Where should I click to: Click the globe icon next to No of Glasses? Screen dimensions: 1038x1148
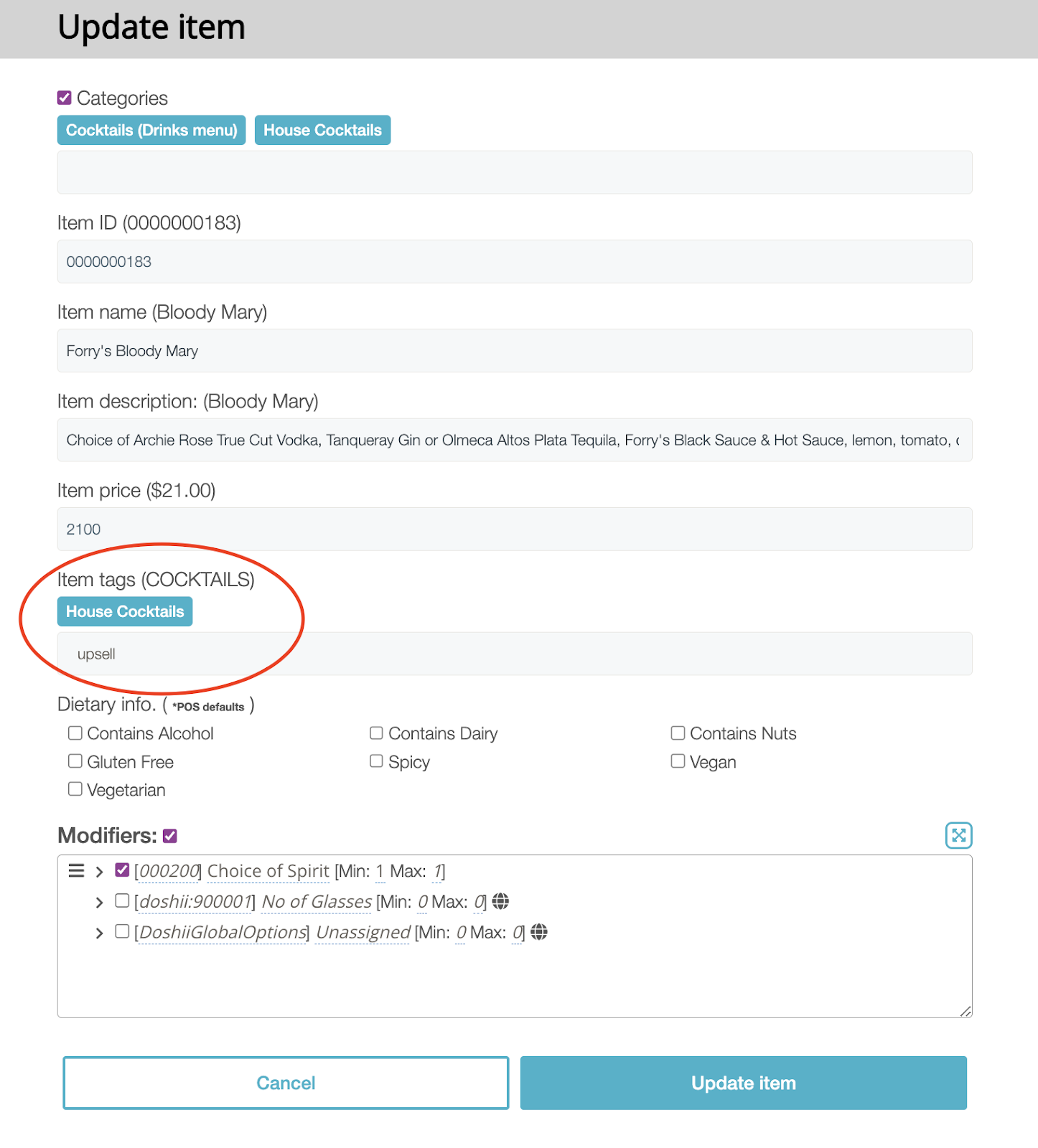tap(500, 901)
